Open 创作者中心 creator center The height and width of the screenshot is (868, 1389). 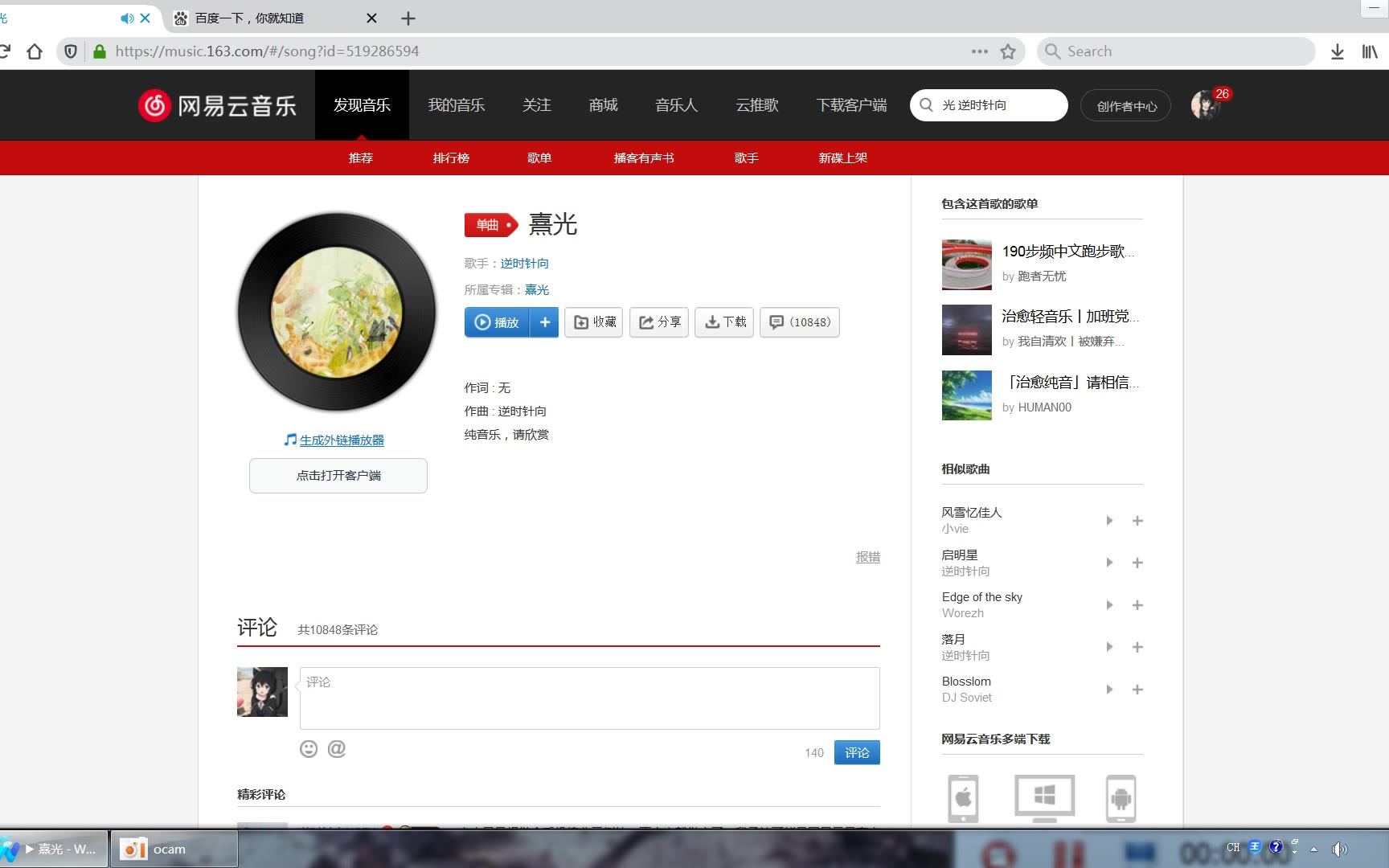tap(1125, 106)
